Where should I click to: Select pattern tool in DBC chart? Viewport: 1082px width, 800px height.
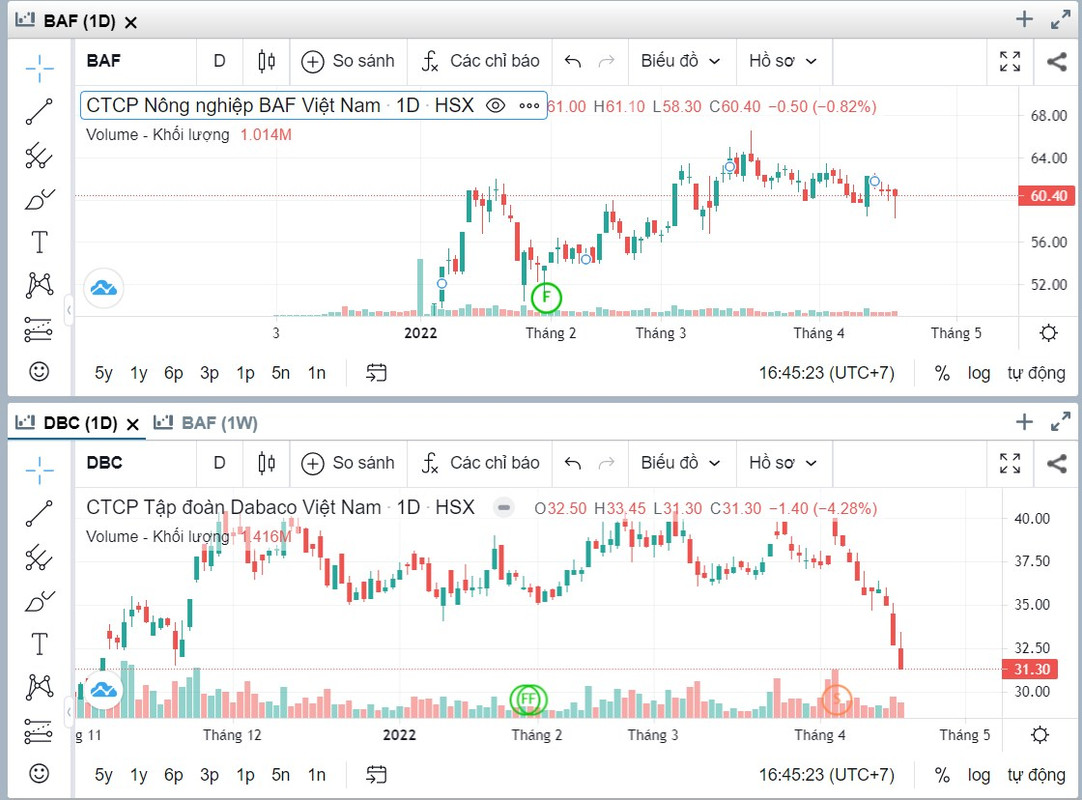pos(39,687)
